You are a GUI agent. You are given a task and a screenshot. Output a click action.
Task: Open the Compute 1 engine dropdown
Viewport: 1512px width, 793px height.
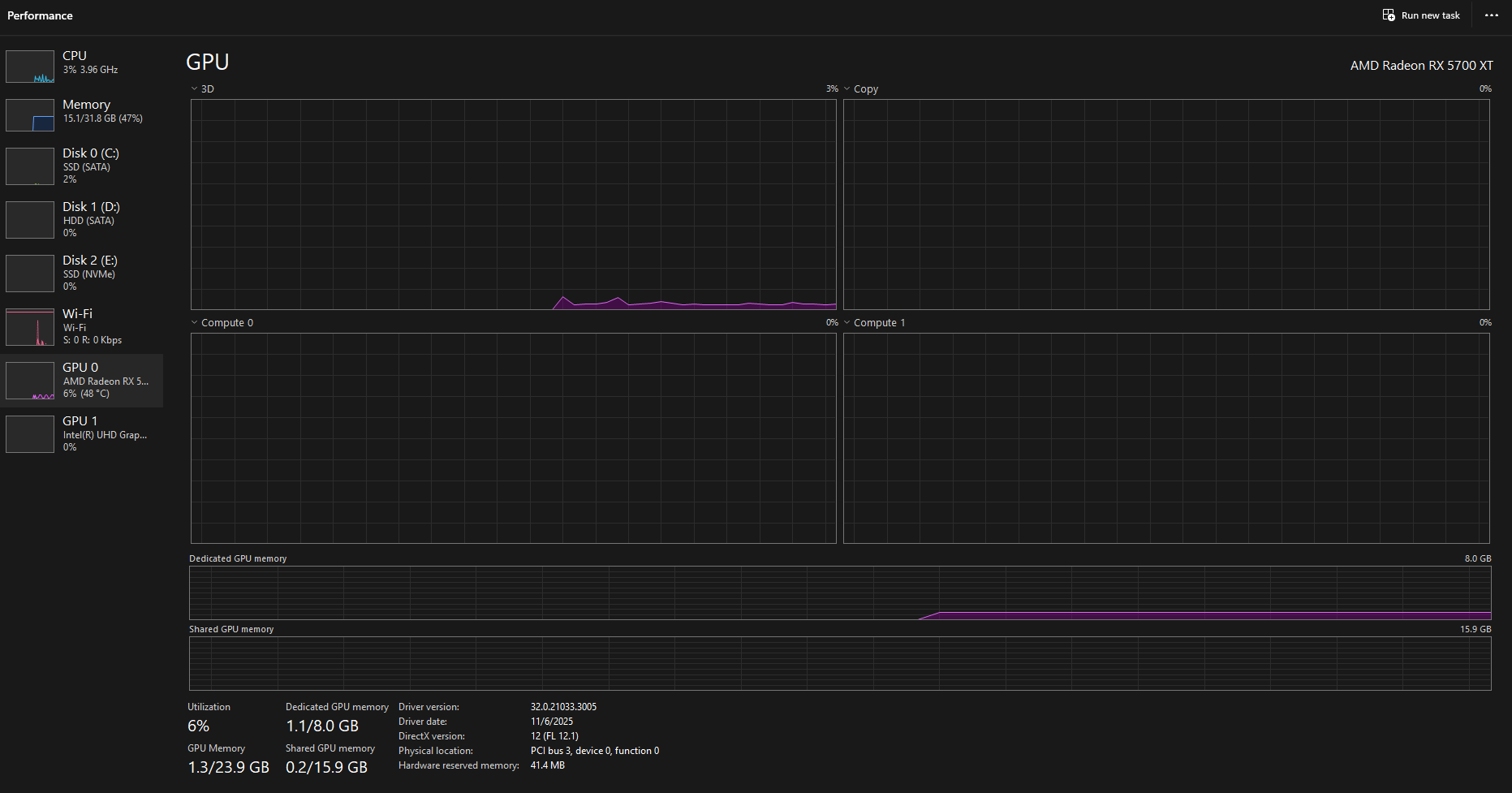[846, 322]
